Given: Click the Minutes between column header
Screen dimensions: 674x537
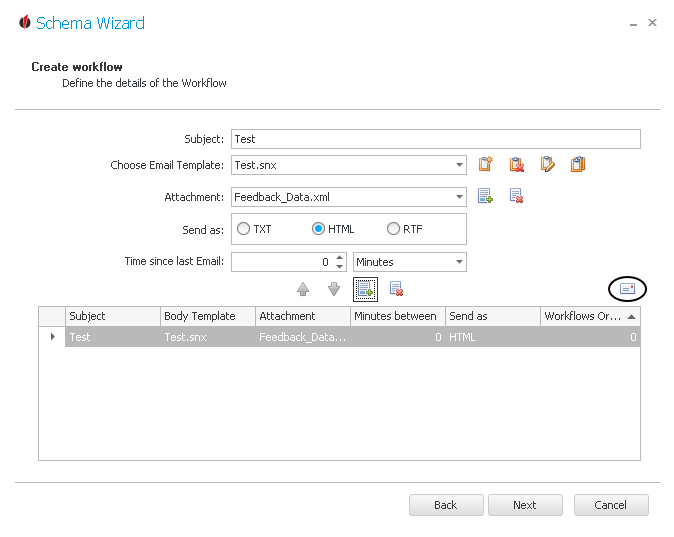Looking at the screenshot, I should coord(398,316).
